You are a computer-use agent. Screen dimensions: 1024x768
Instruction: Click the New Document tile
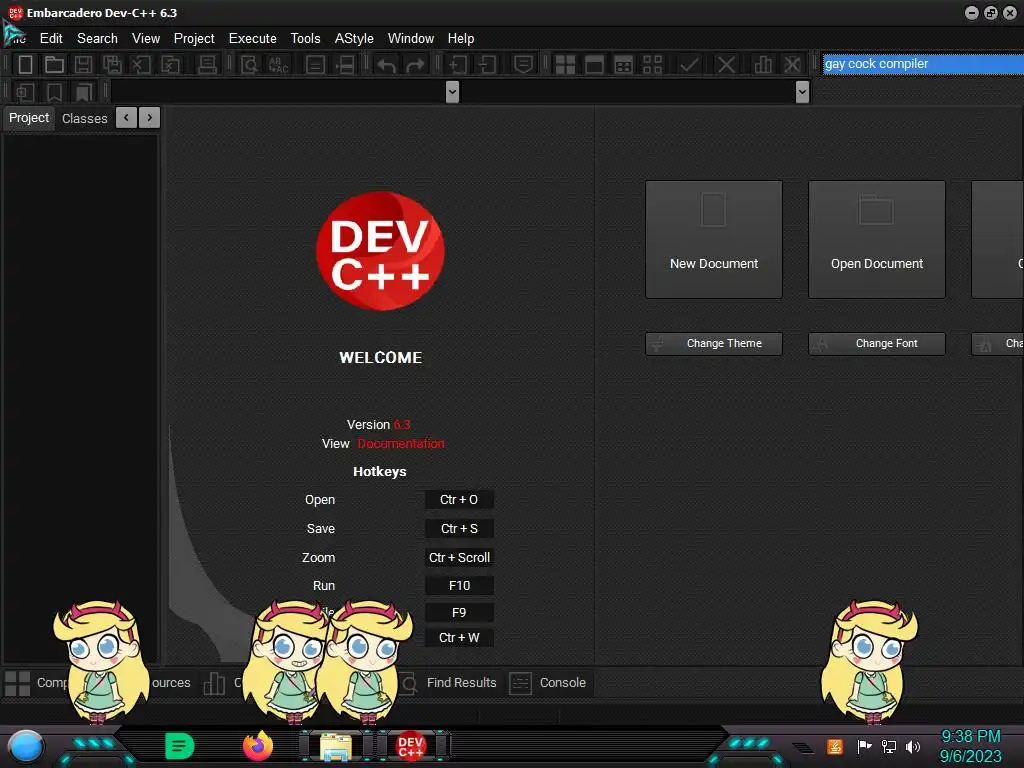pos(714,240)
